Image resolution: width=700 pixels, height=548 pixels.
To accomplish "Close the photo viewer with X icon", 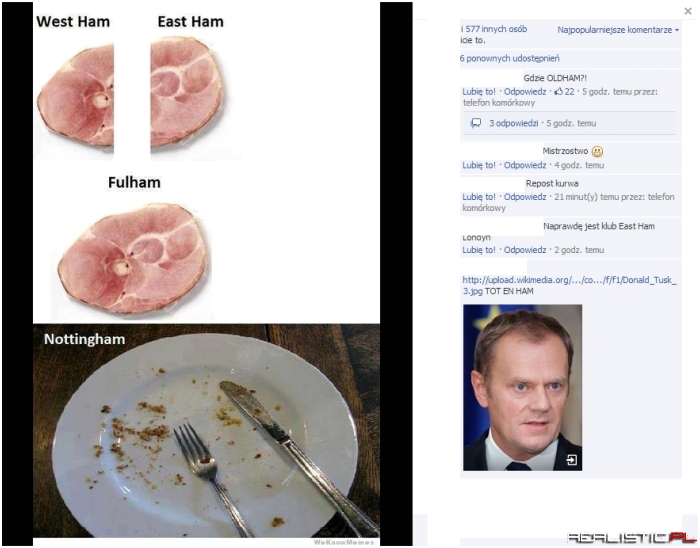I will [688, 11].
